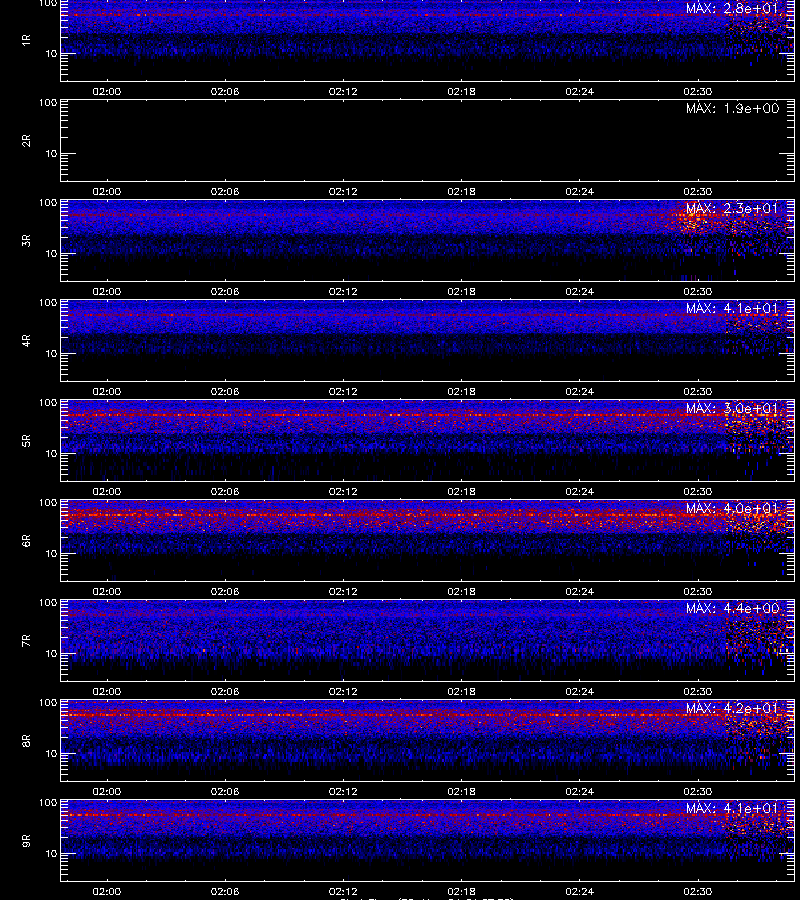Click the MAX: 4.0e+01 readout
This screenshot has width=800, height=900.
[732, 509]
